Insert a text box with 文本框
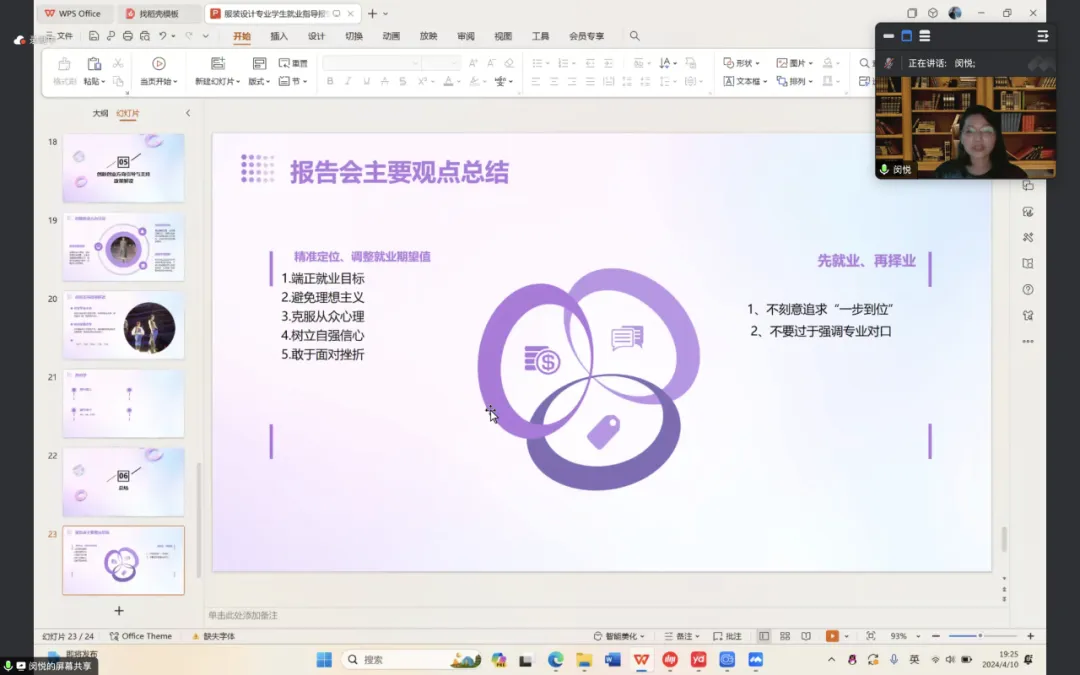The height and width of the screenshot is (675, 1080). 746,81
